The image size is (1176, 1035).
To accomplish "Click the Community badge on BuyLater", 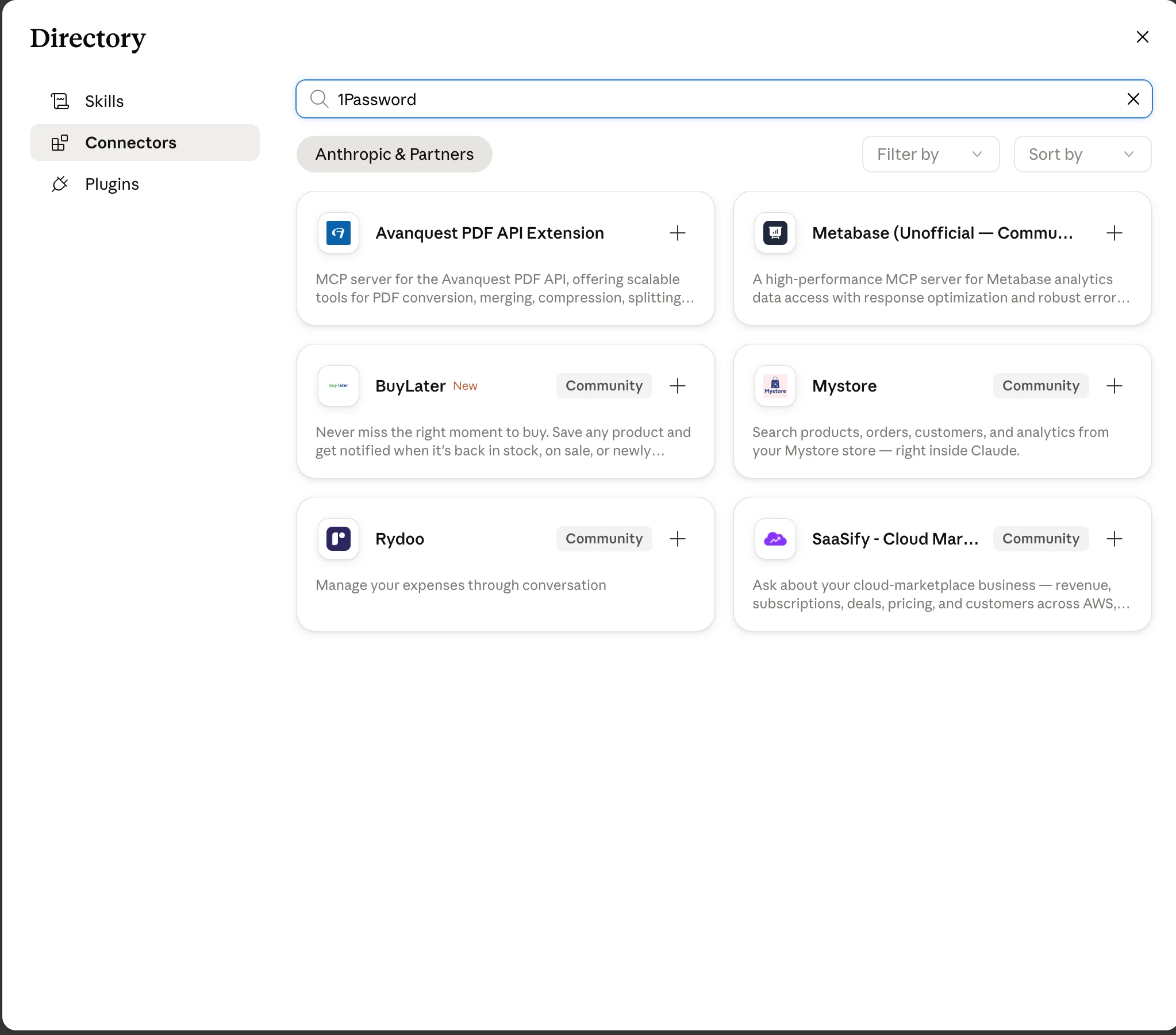I will pos(604,386).
